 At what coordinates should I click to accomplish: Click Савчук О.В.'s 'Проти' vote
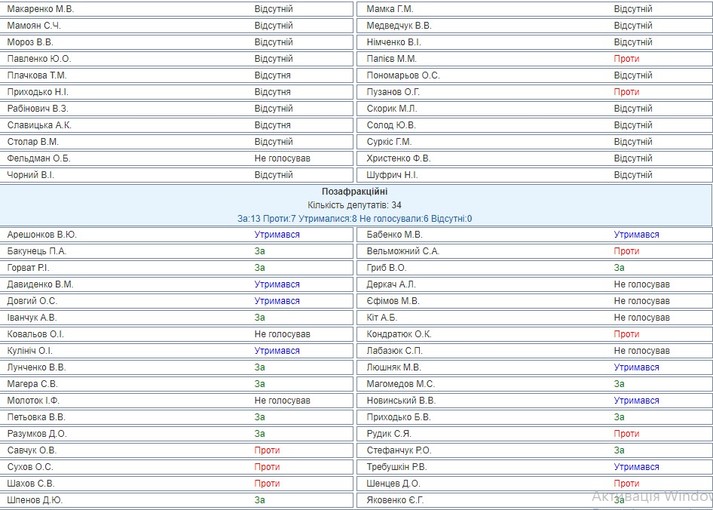coord(267,451)
